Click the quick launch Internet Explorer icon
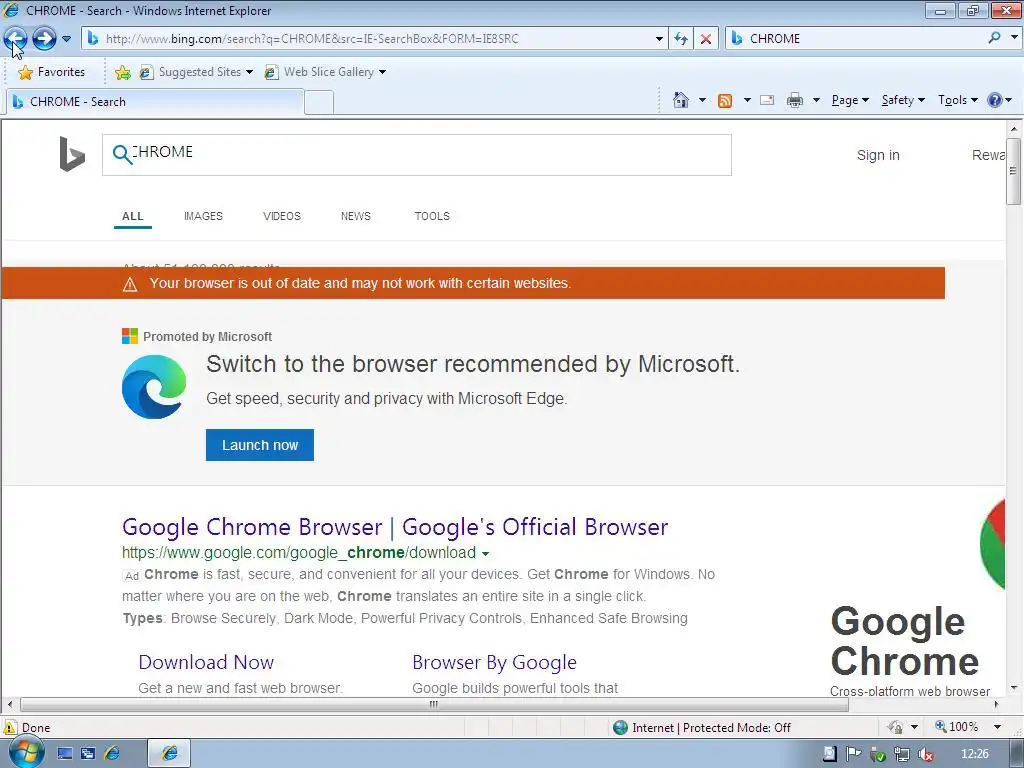 pyautogui.click(x=112, y=754)
